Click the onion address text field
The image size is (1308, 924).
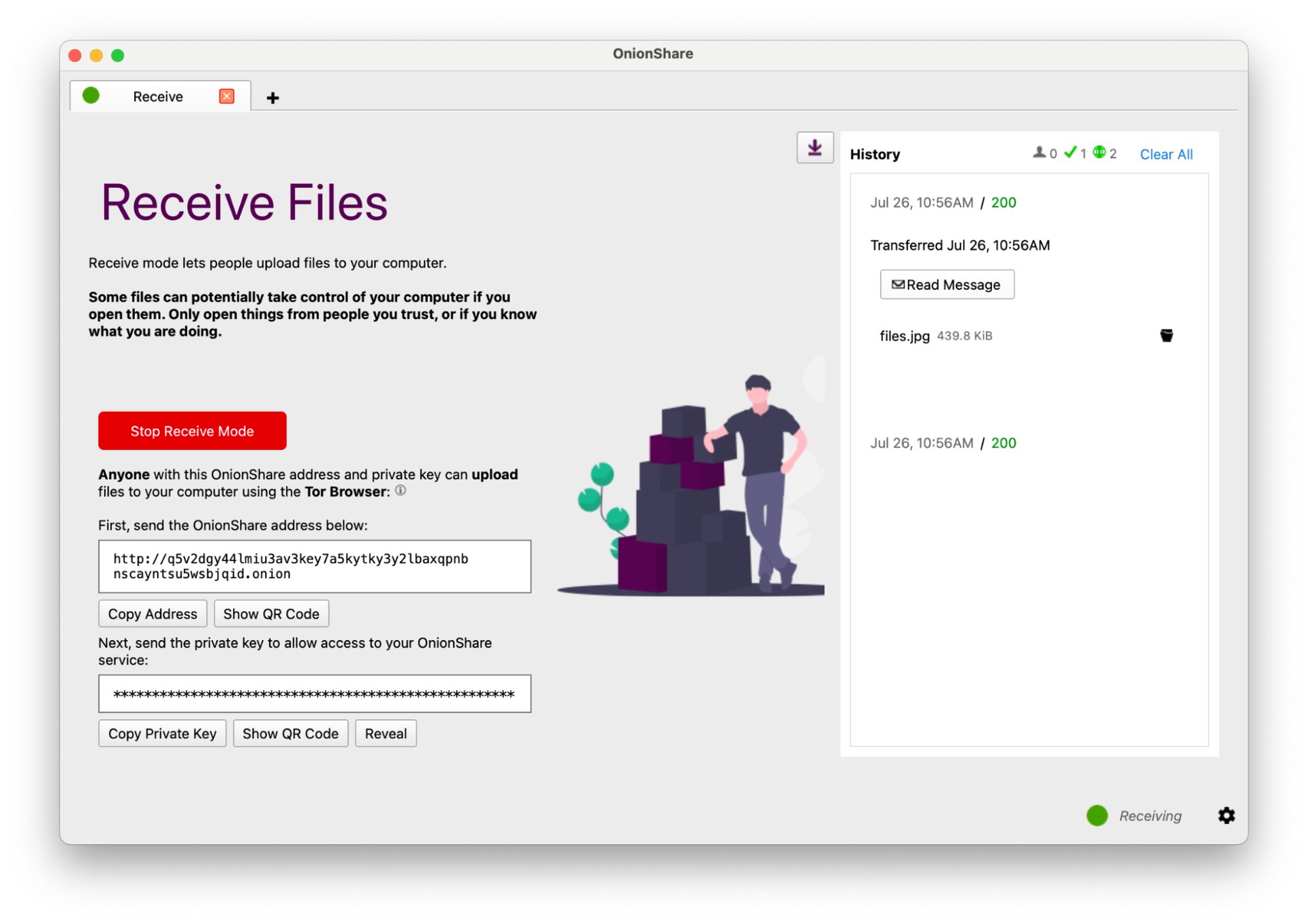pos(315,566)
